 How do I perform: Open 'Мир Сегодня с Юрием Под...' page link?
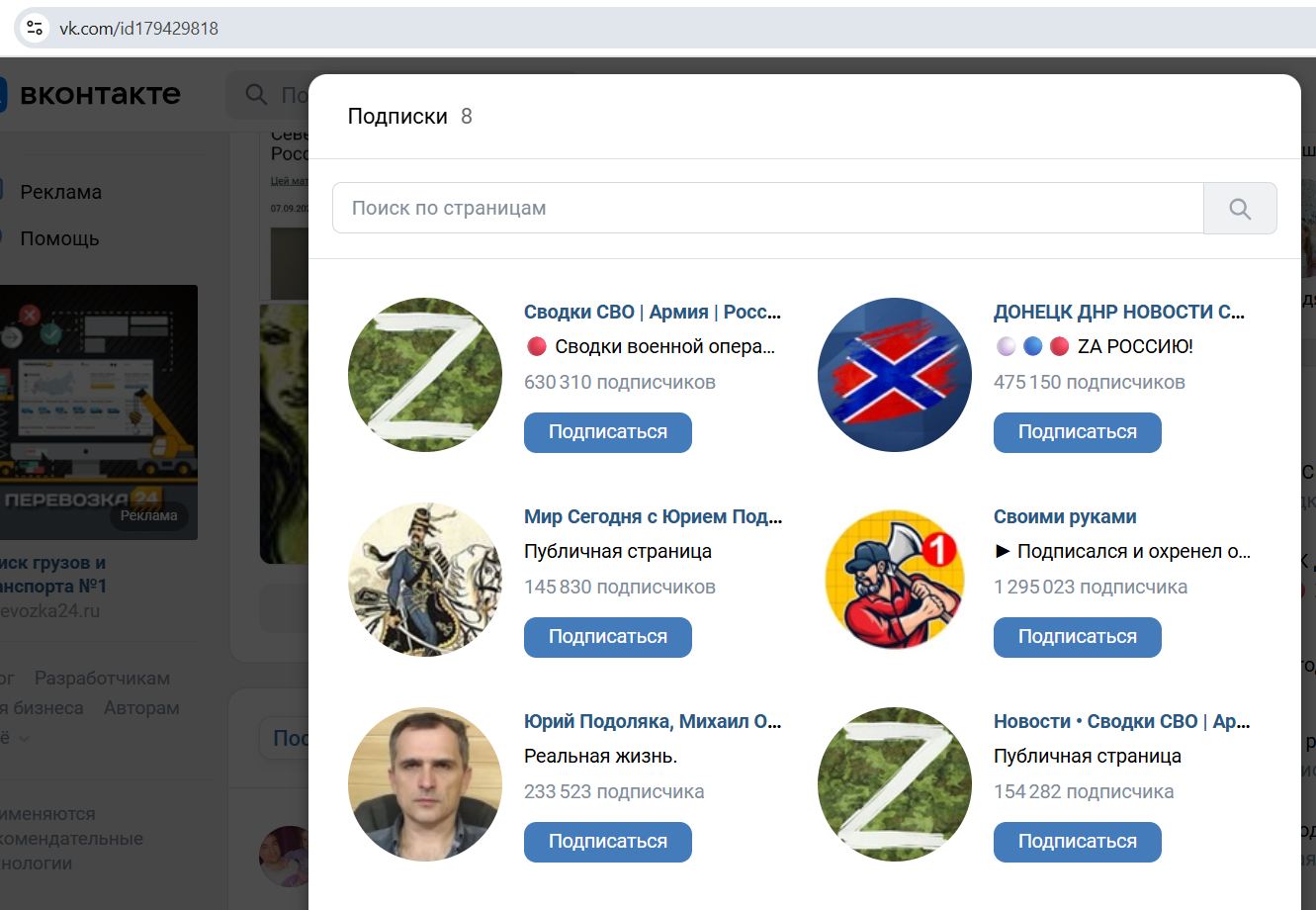coord(653,516)
